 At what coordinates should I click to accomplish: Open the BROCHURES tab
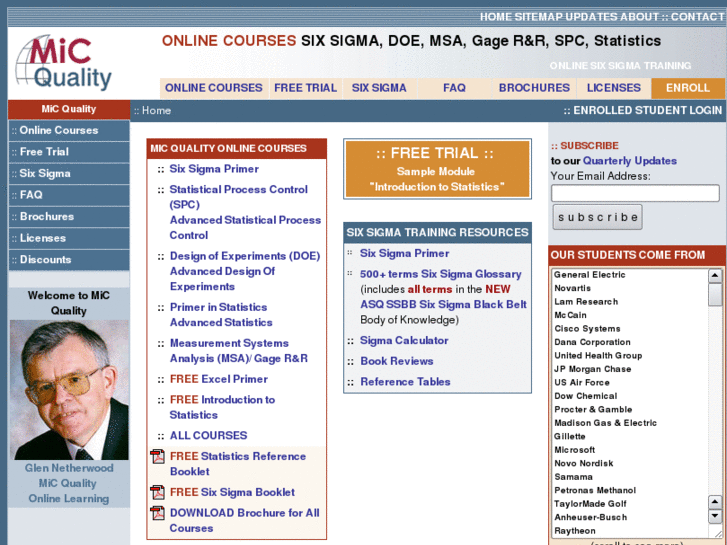pyautogui.click(x=534, y=88)
